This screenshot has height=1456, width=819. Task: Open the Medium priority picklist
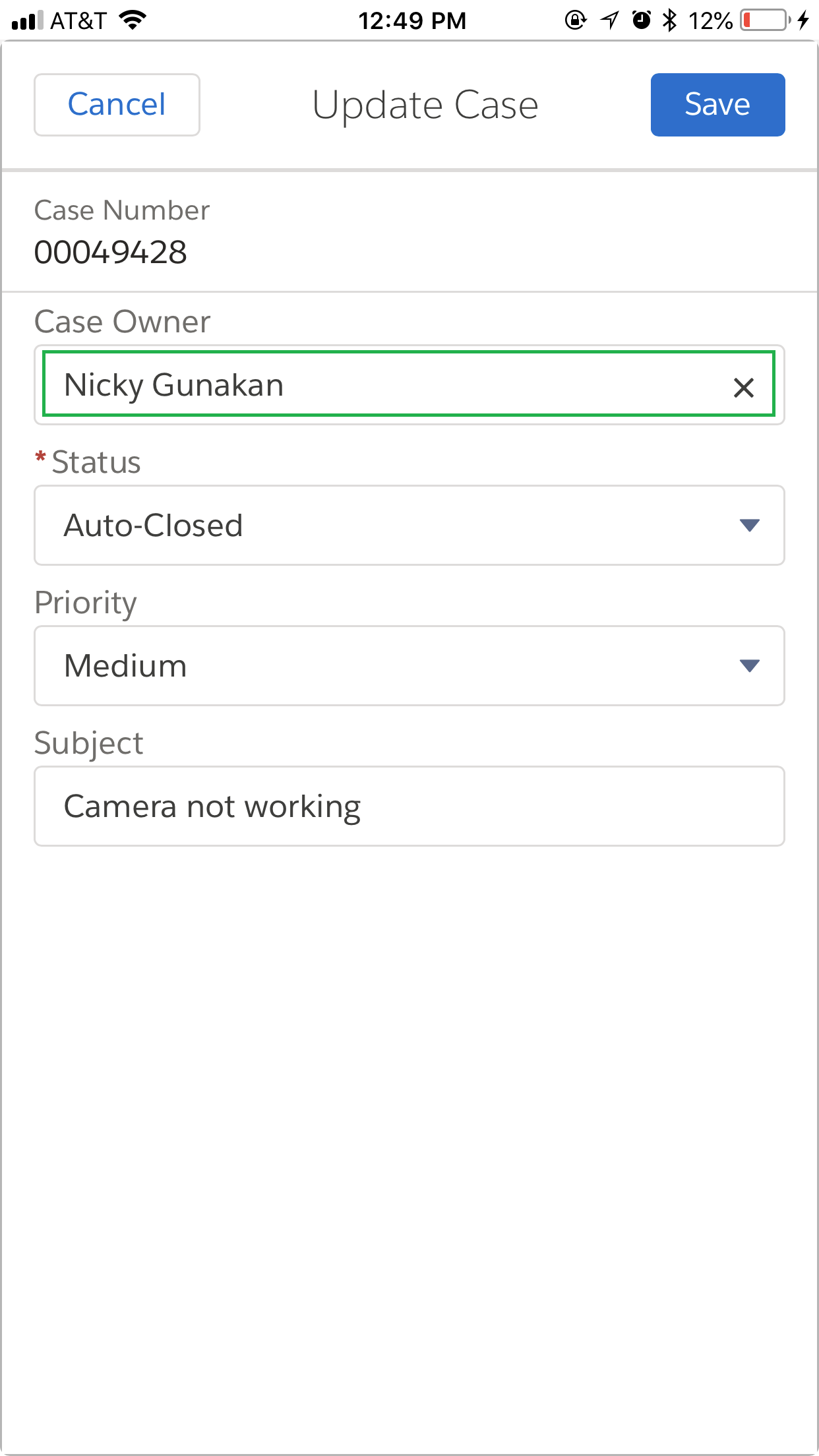[396, 666]
